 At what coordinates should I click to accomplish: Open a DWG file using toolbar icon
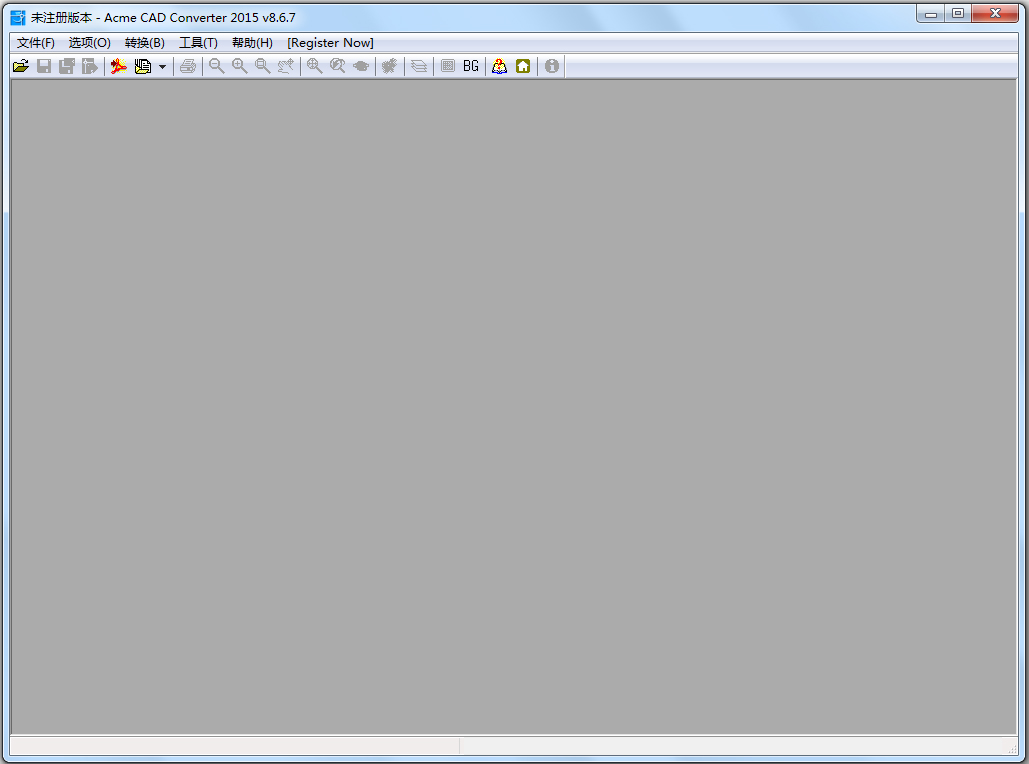tap(20, 65)
